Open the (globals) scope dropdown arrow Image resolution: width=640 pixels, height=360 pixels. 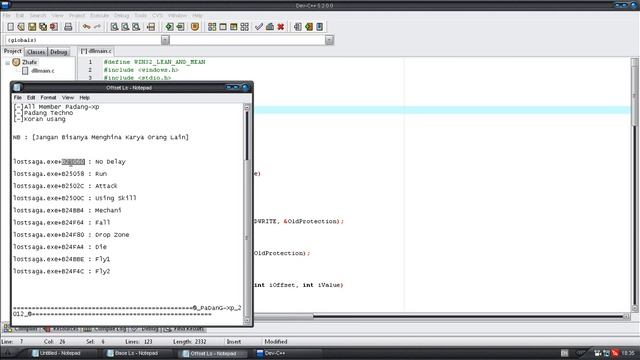165,40
